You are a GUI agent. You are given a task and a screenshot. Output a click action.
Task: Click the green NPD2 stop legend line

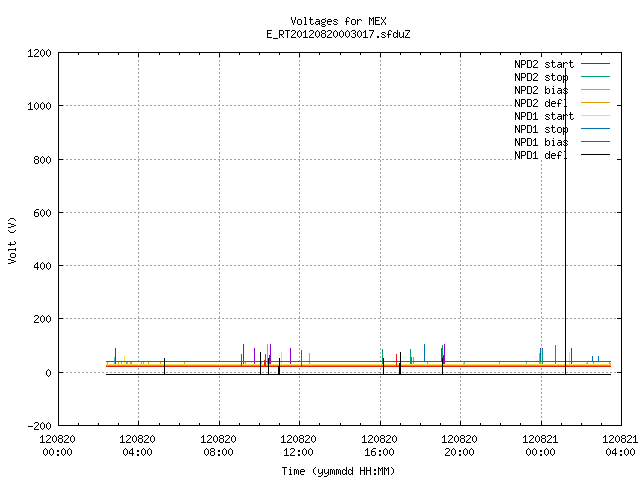point(596,76)
